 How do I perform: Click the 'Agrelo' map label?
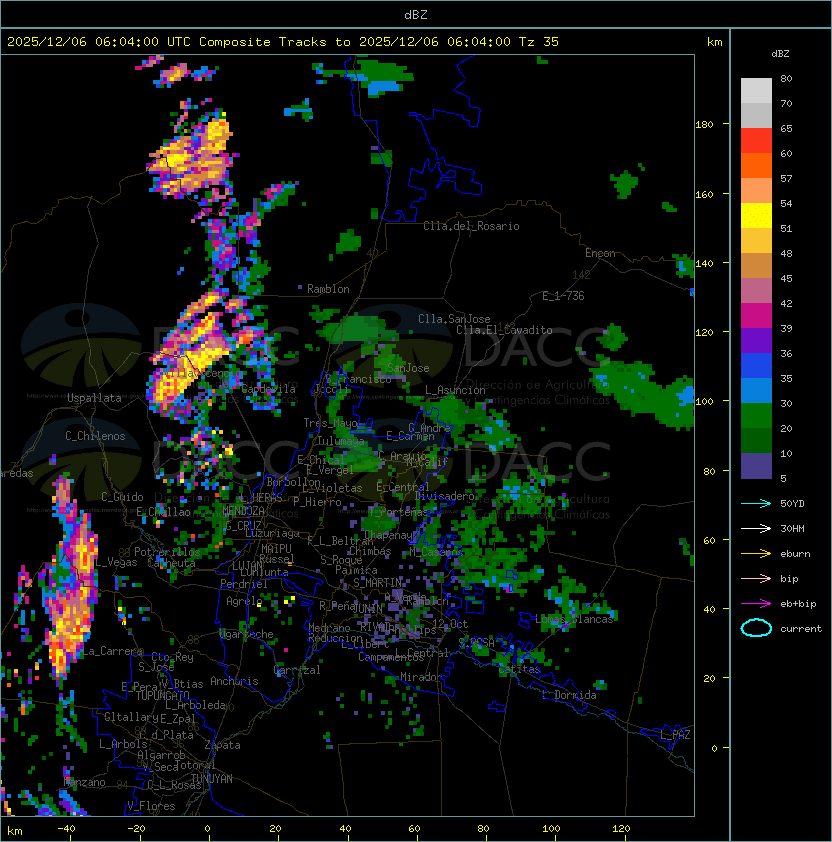pos(244,601)
